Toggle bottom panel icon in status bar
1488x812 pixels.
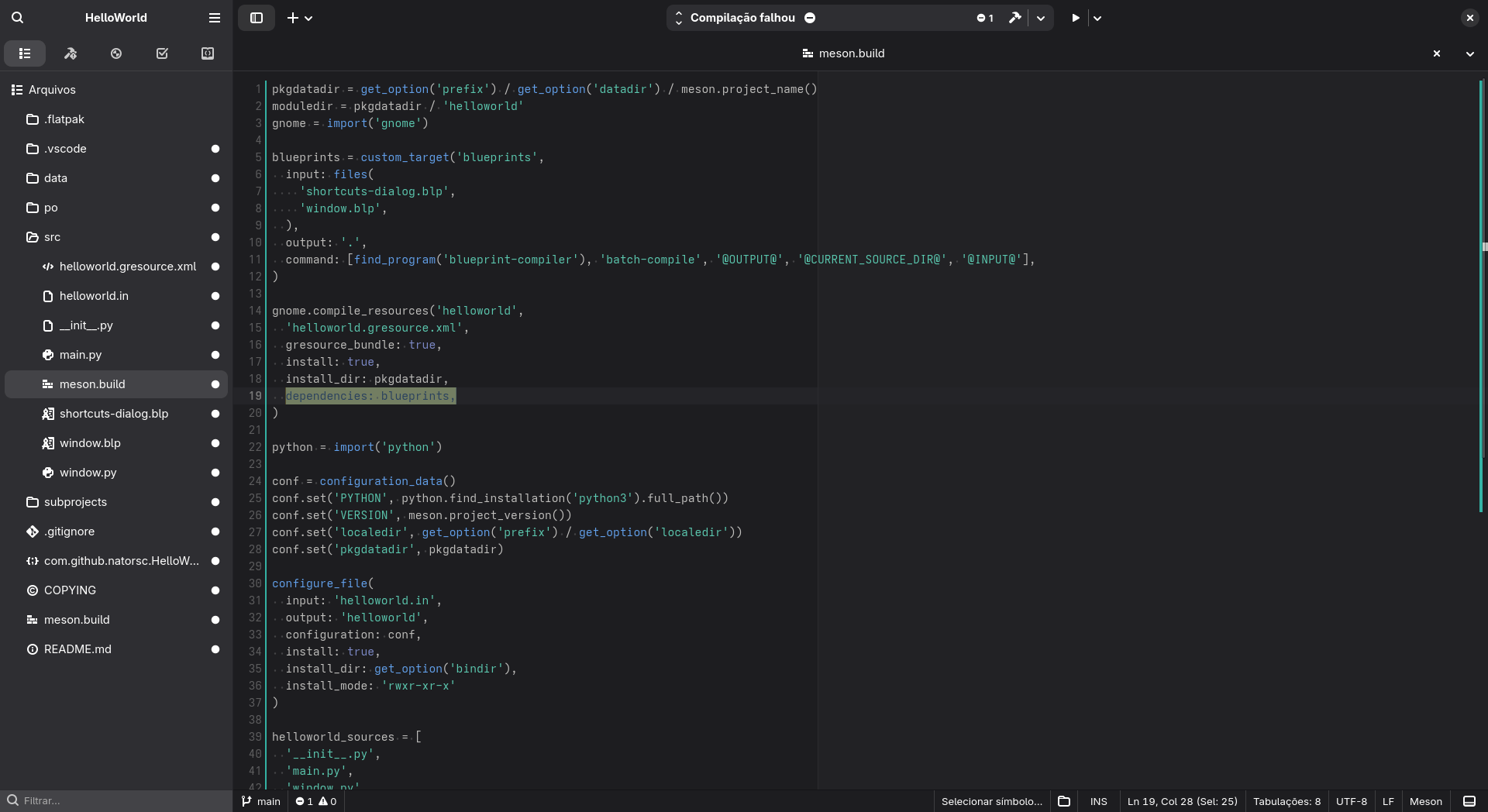(1469, 801)
